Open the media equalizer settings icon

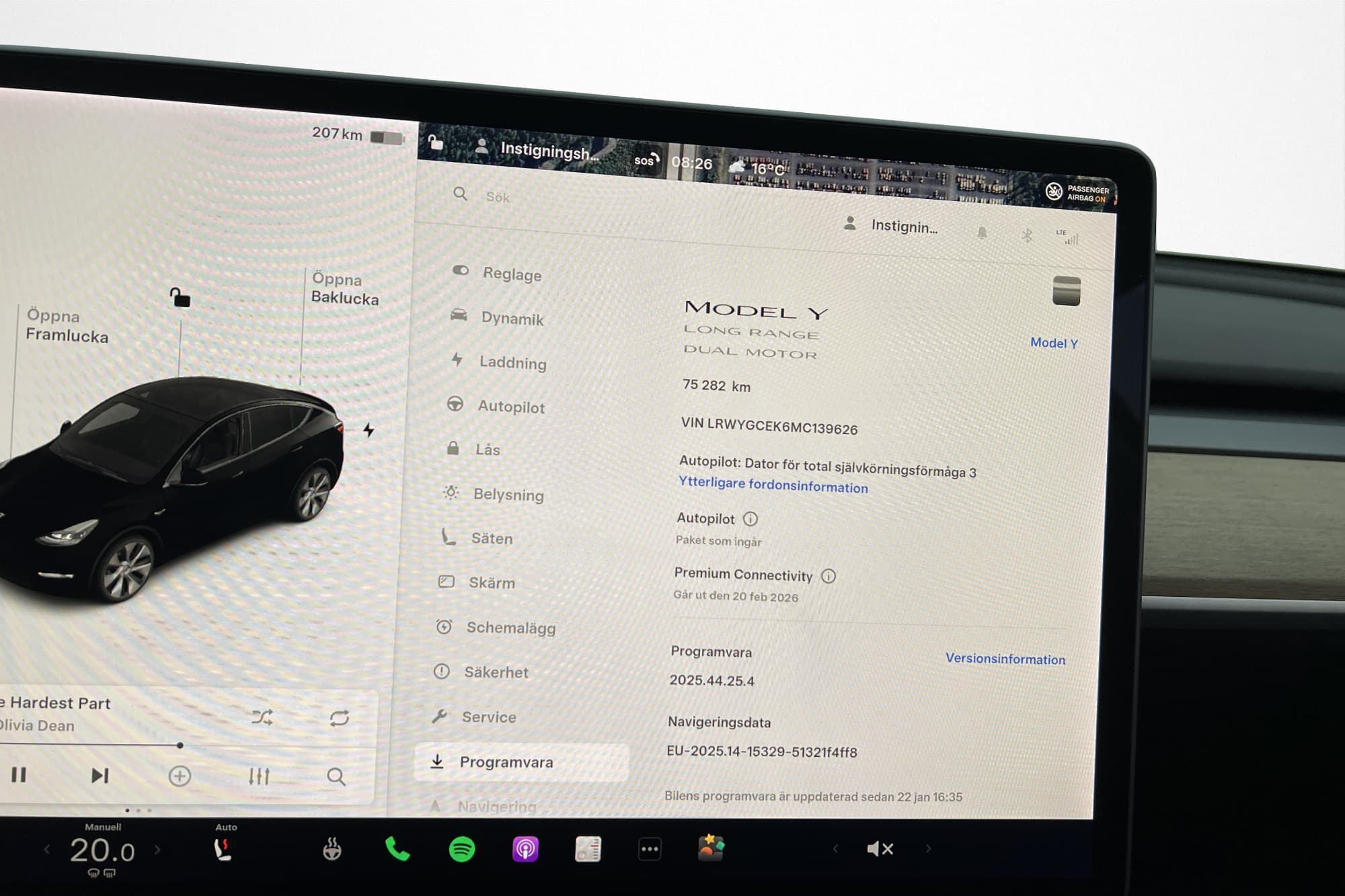259,776
